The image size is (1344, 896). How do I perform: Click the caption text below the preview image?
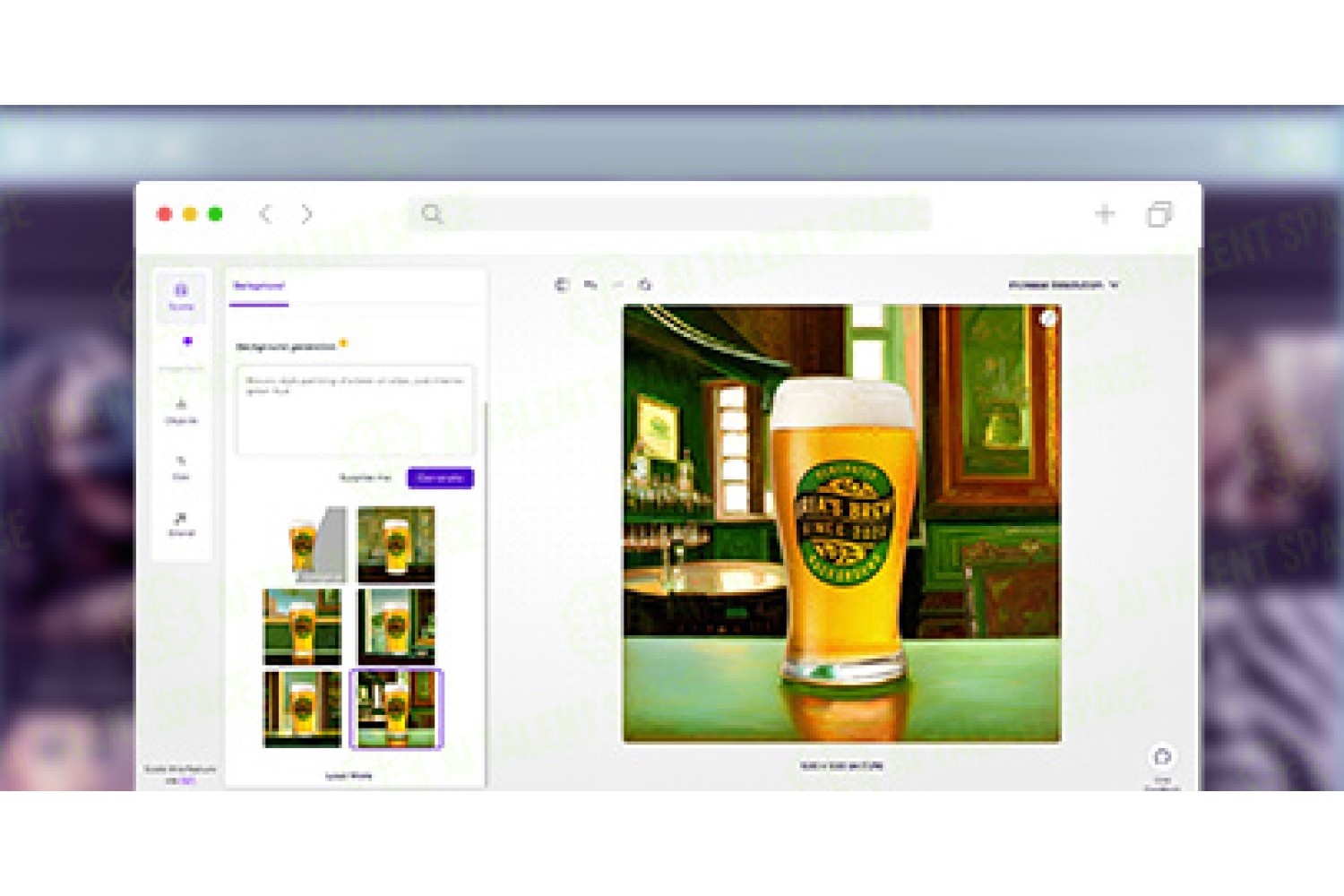point(841,765)
